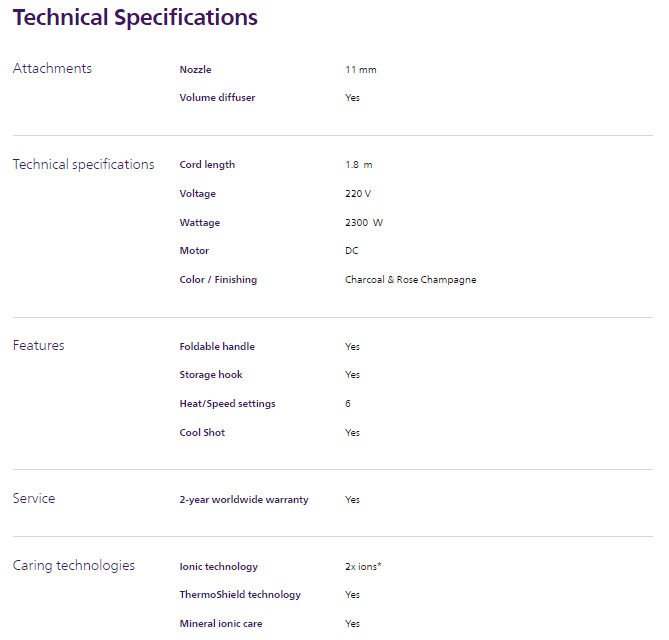Viewport: 669px width, 640px height.
Task: Click the Storage hook label
Action: coord(211,375)
